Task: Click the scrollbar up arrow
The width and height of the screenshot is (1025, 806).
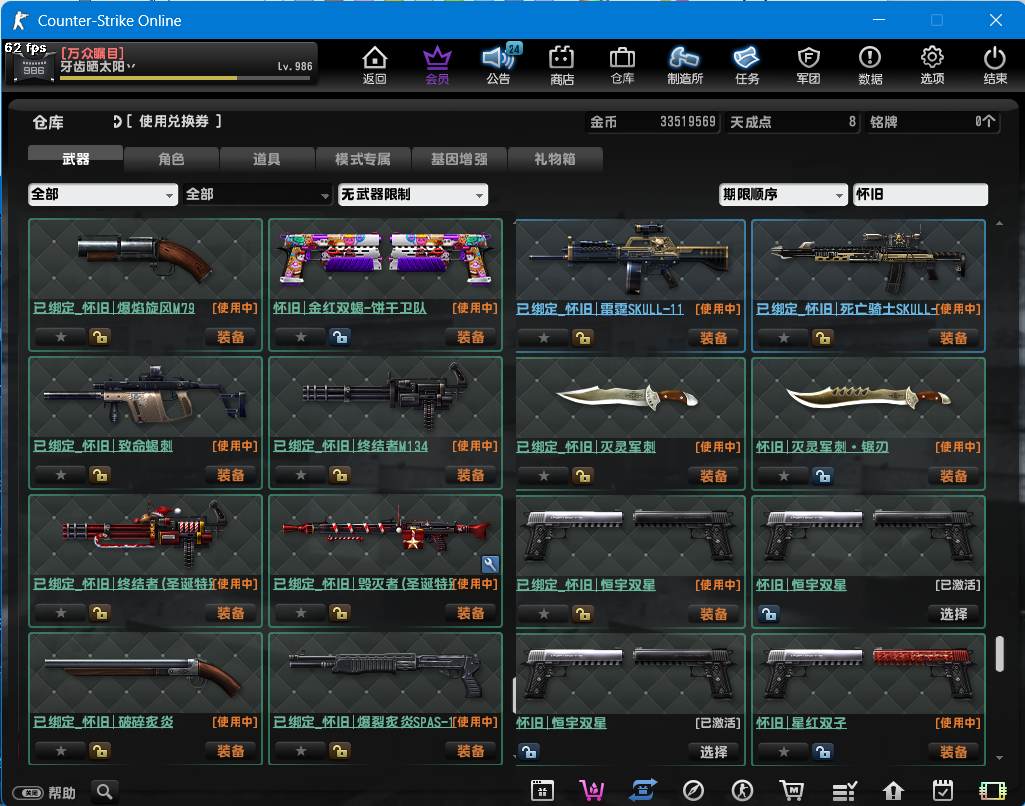Action: tap(1000, 224)
